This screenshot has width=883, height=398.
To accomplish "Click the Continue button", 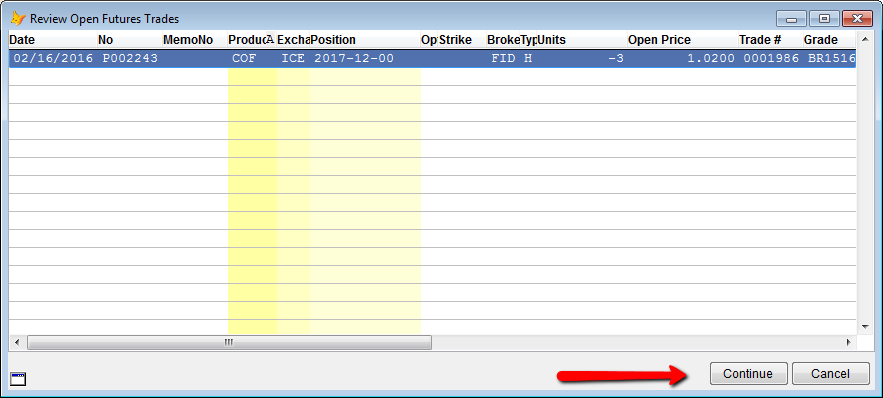I will click(748, 373).
